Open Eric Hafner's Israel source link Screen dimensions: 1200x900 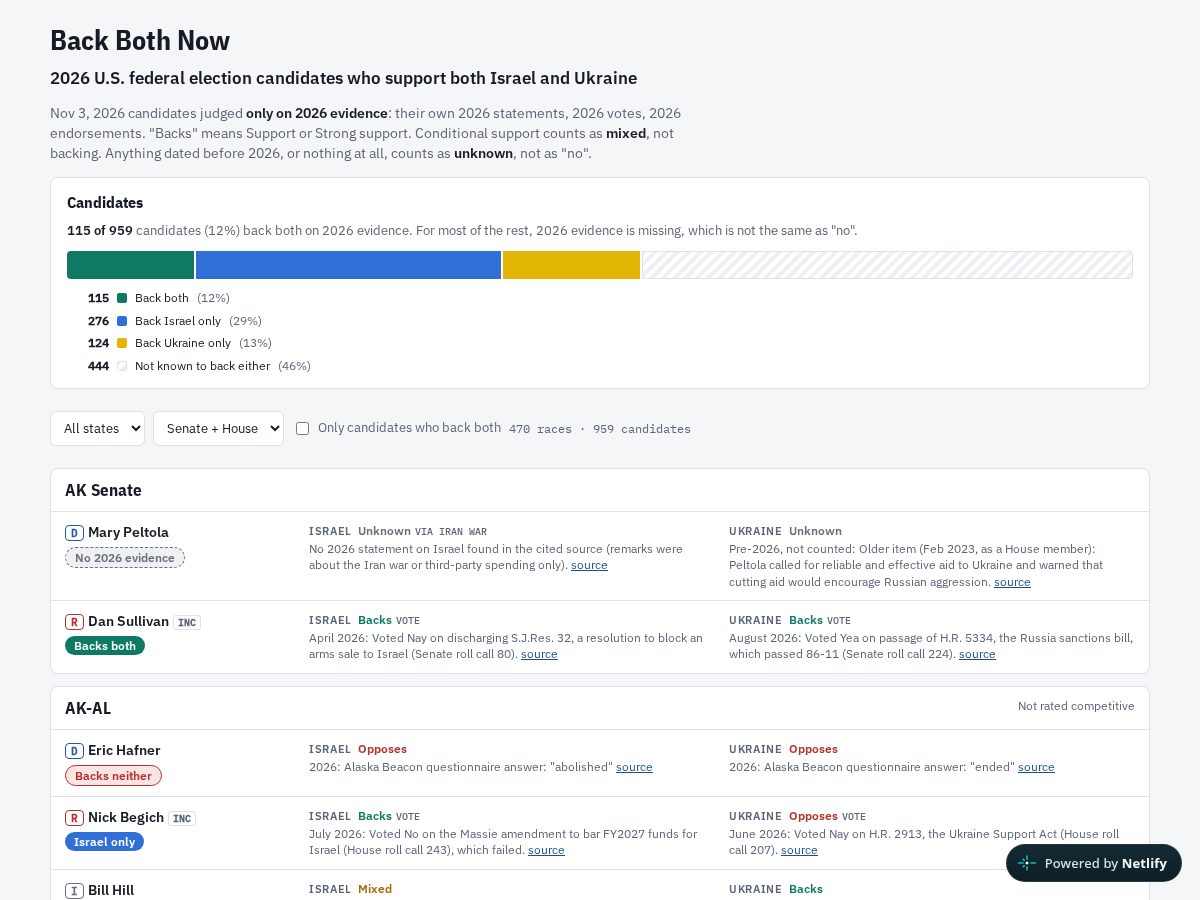click(634, 767)
